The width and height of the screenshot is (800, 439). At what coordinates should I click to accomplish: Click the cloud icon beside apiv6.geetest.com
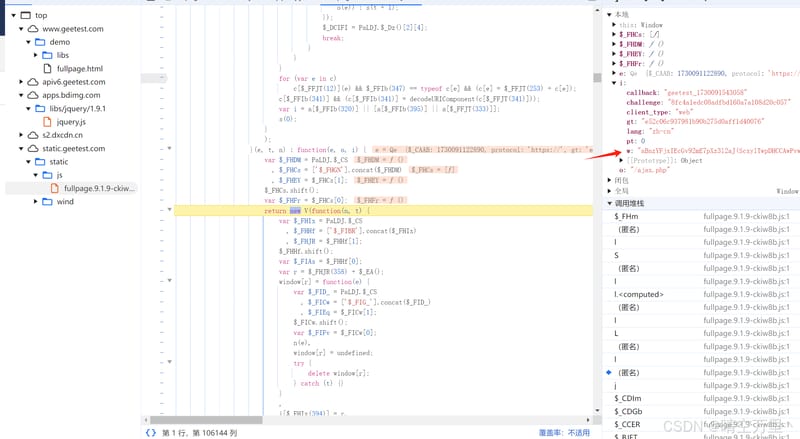tap(33, 82)
